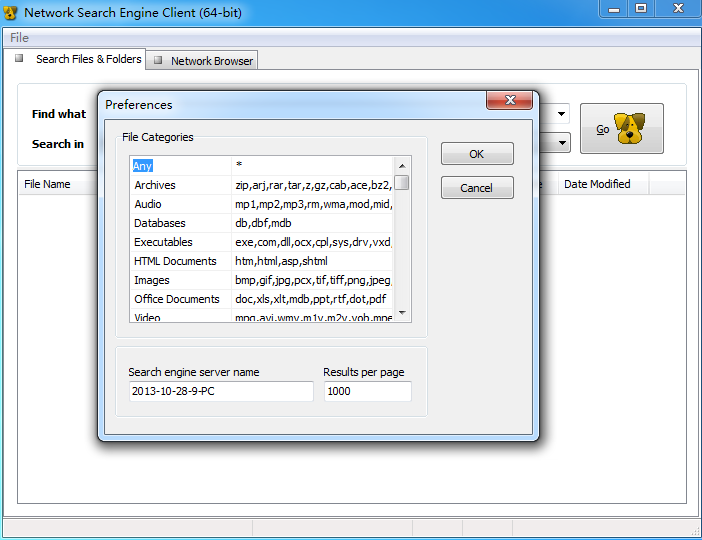Screen dimensions: 702x540
Task: Select the Images category row
Action: coord(261,280)
